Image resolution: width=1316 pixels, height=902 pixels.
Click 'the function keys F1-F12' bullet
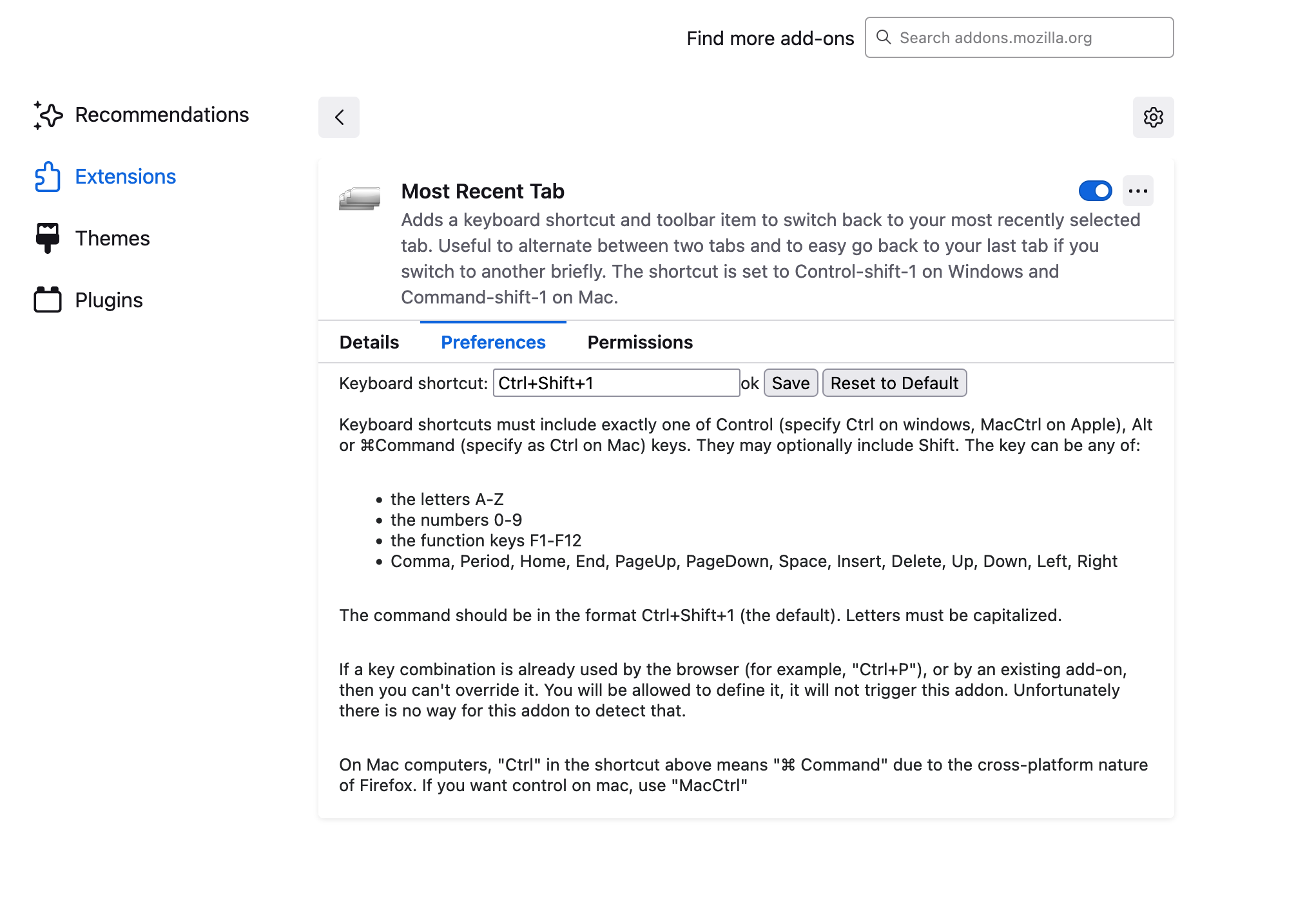tap(486, 541)
